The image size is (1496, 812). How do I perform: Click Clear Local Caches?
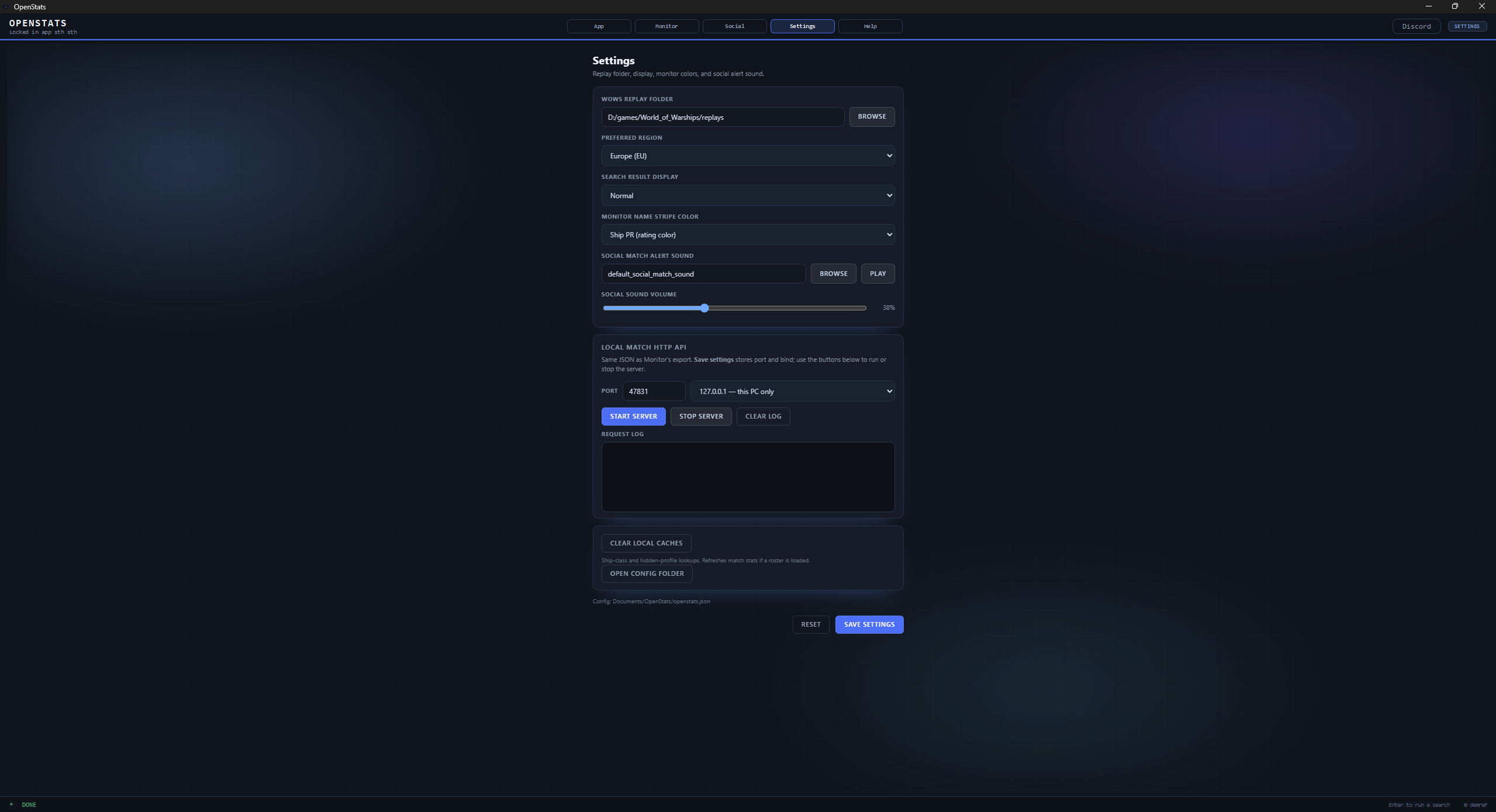tap(645, 543)
